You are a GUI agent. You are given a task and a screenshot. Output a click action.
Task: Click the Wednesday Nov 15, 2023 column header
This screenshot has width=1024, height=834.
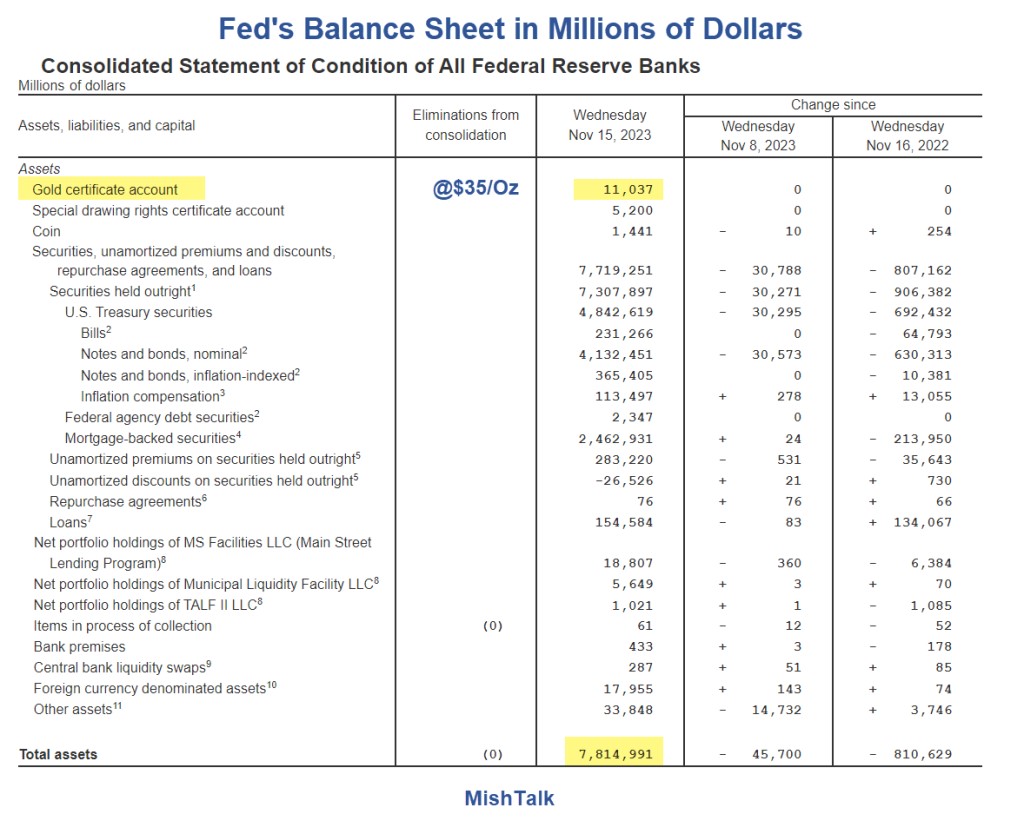coord(609,125)
